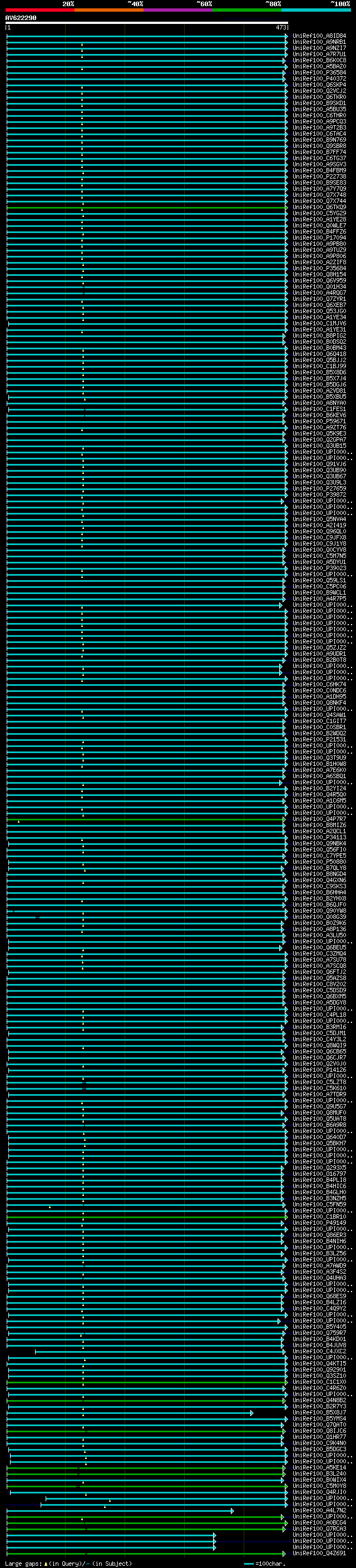The width and height of the screenshot is (356, 1568).
Task: Open hit UniRef100_A7R7U1
Action: [319, 54]
